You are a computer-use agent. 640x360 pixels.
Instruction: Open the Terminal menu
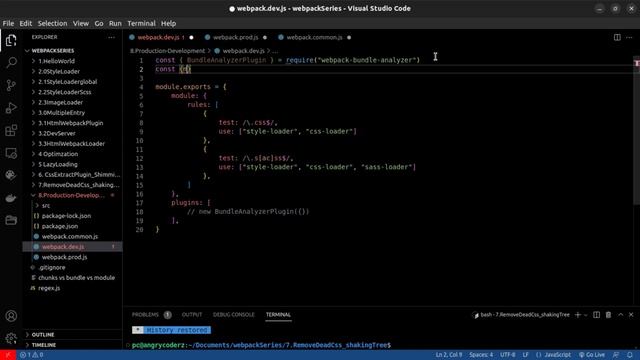[141, 23]
